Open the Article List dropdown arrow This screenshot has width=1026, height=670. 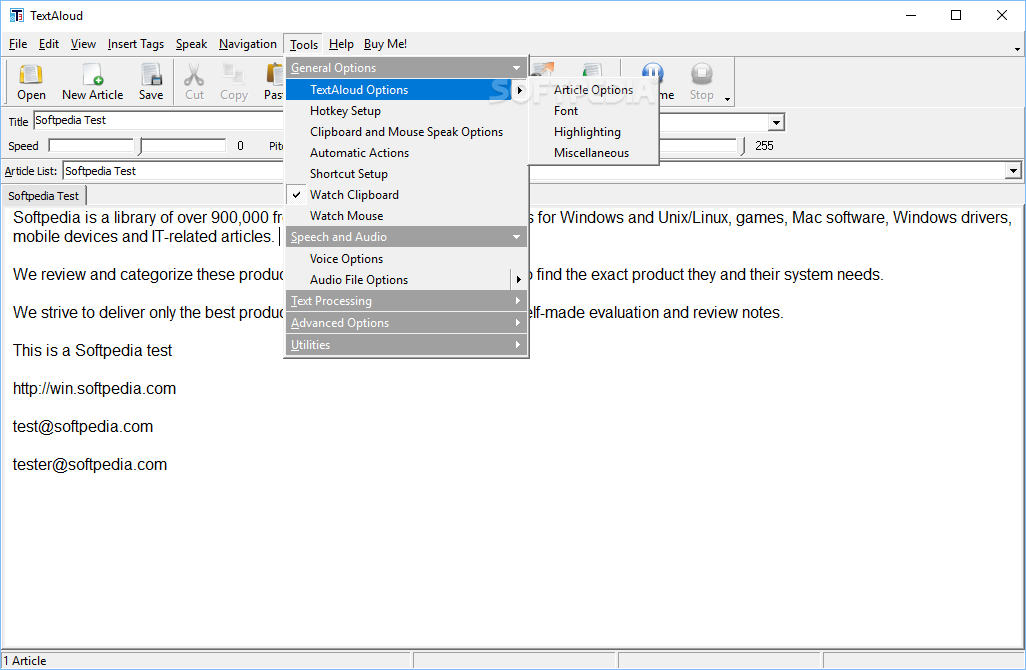[1013, 171]
